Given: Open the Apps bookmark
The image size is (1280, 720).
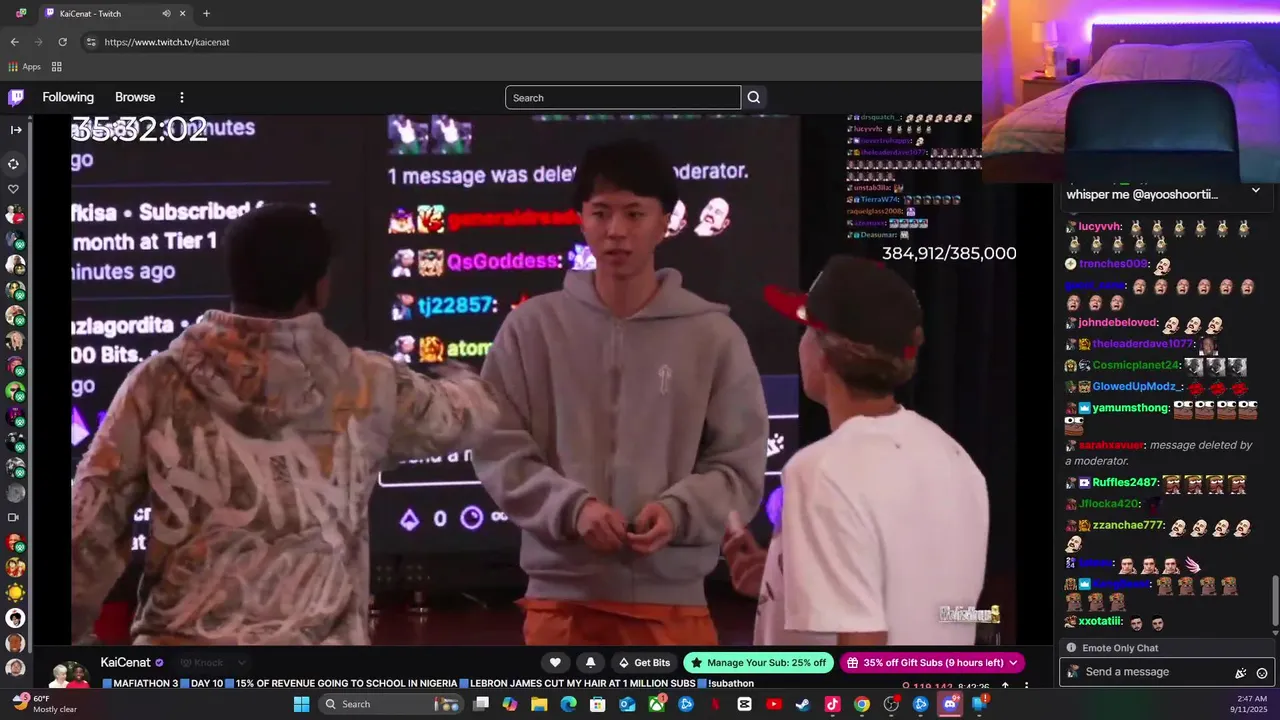Looking at the screenshot, I should [25, 67].
